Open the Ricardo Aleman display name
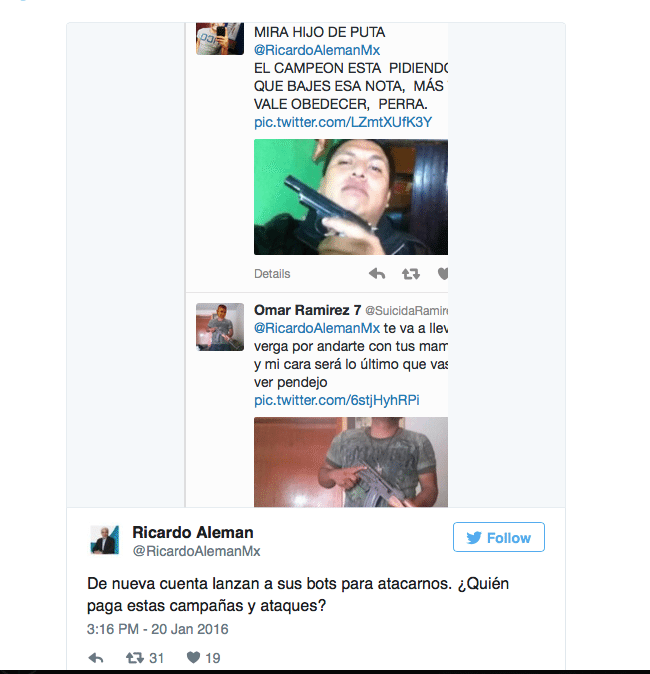Image resolution: width=650 pixels, height=674 pixels. click(x=193, y=533)
